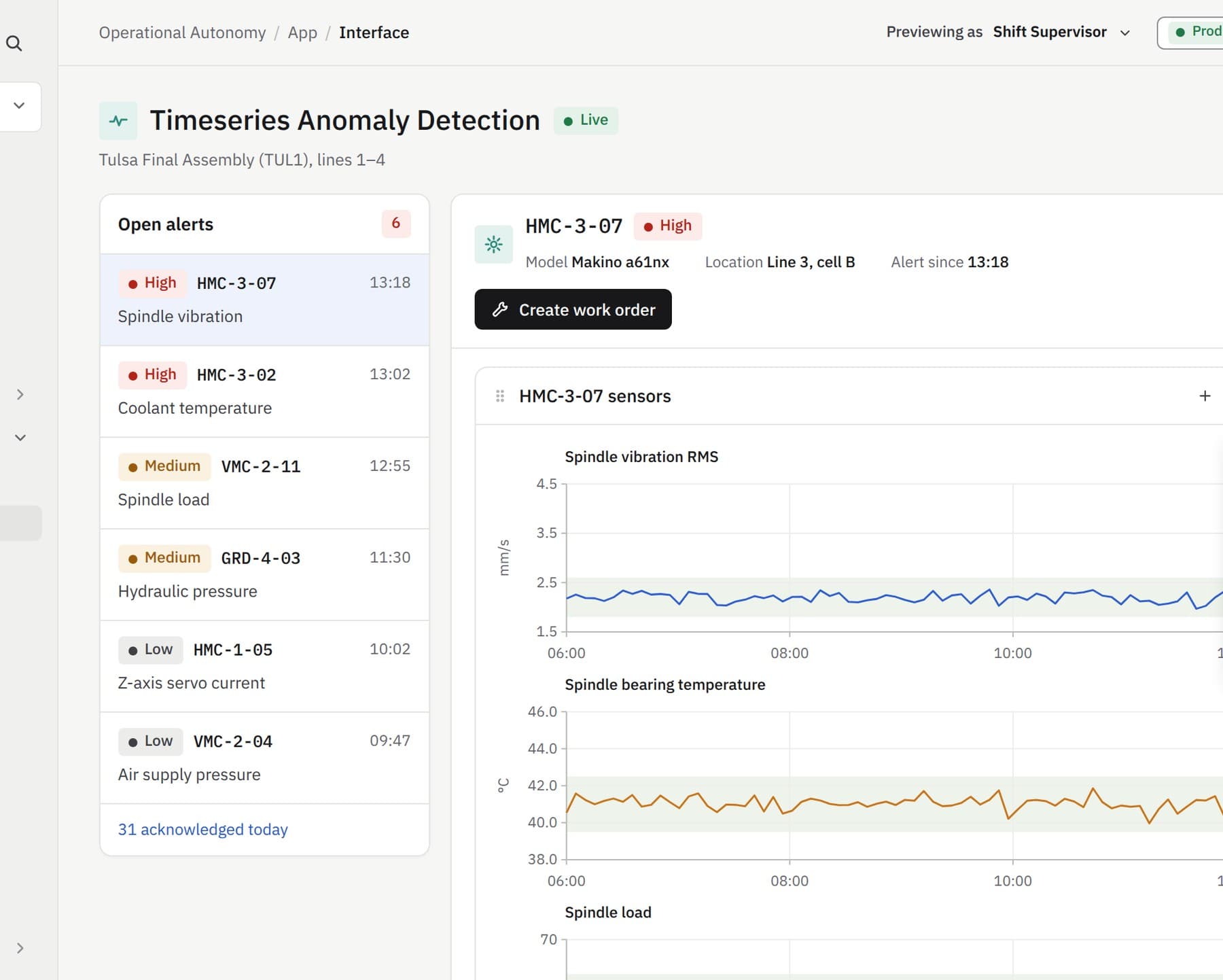Click the HMC-3-07 sensors panel title
The width and height of the screenshot is (1223, 980).
pos(595,396)
